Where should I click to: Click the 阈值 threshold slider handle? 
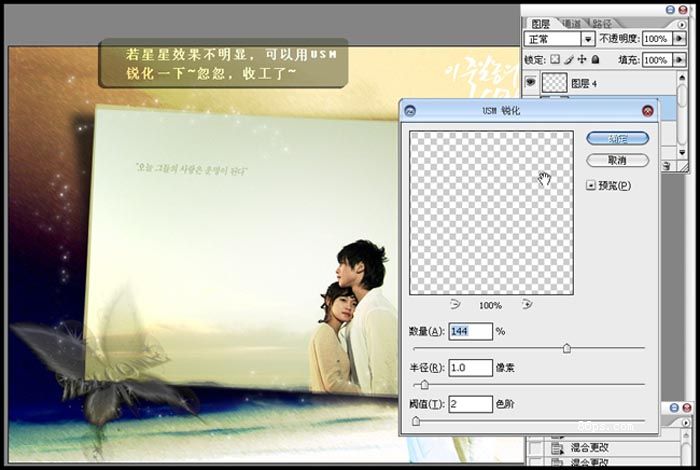[x=416, y=420]
